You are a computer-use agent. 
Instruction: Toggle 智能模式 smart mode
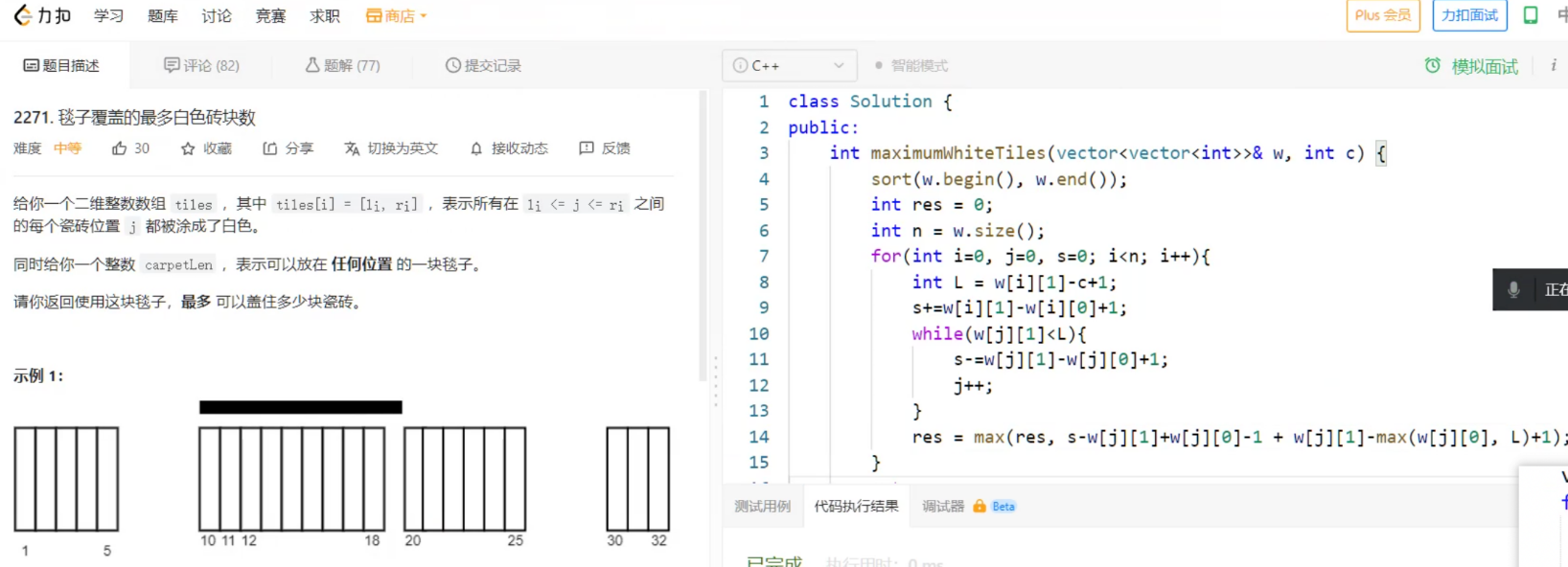pyautogui.click(x=911, y=65)
